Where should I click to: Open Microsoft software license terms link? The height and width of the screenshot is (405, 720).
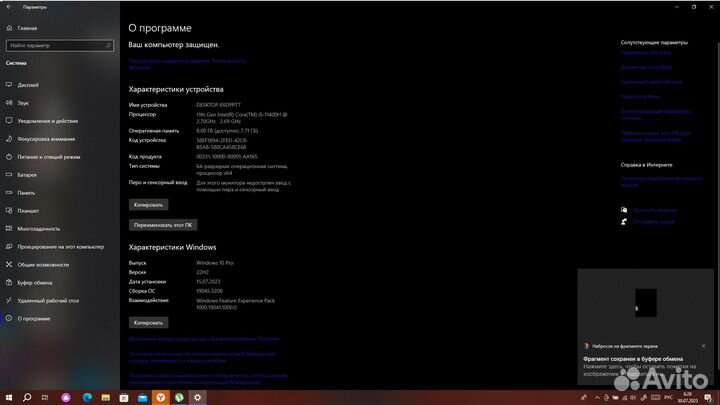(208, 378)
